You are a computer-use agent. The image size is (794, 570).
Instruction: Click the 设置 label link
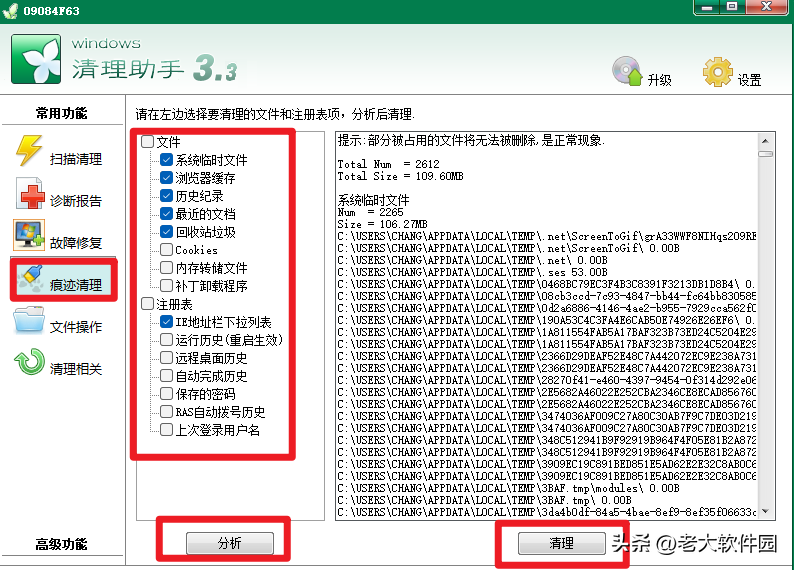[749, 80]
